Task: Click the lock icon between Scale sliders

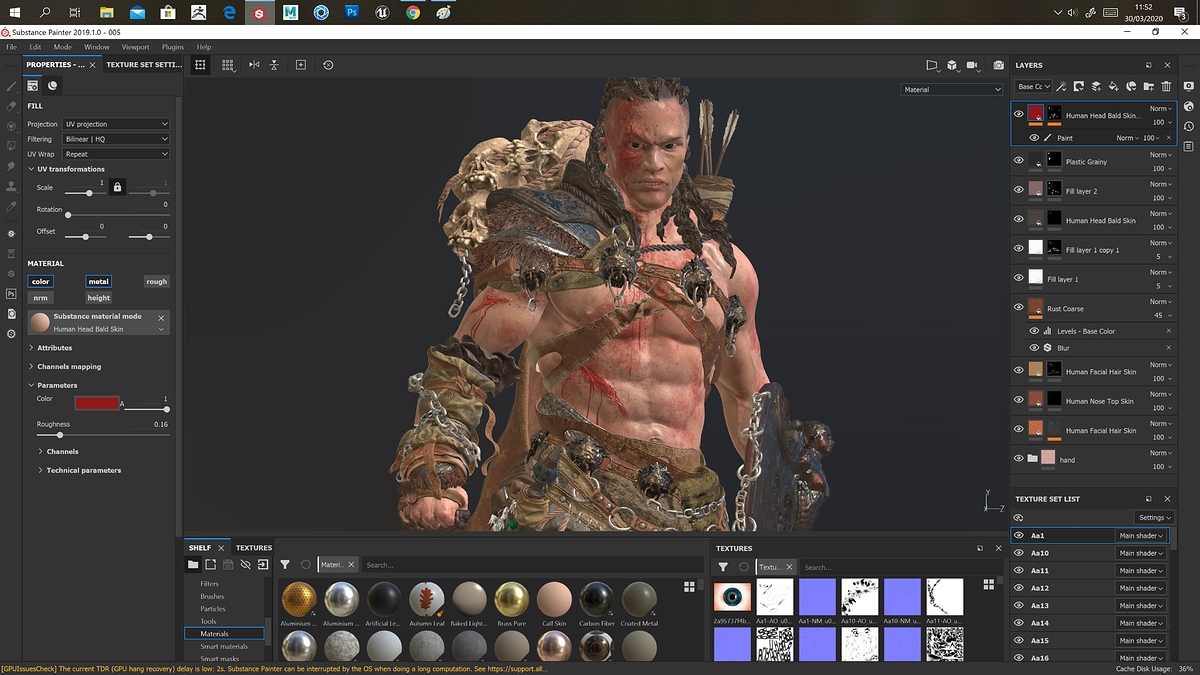Action: (117, 187)
